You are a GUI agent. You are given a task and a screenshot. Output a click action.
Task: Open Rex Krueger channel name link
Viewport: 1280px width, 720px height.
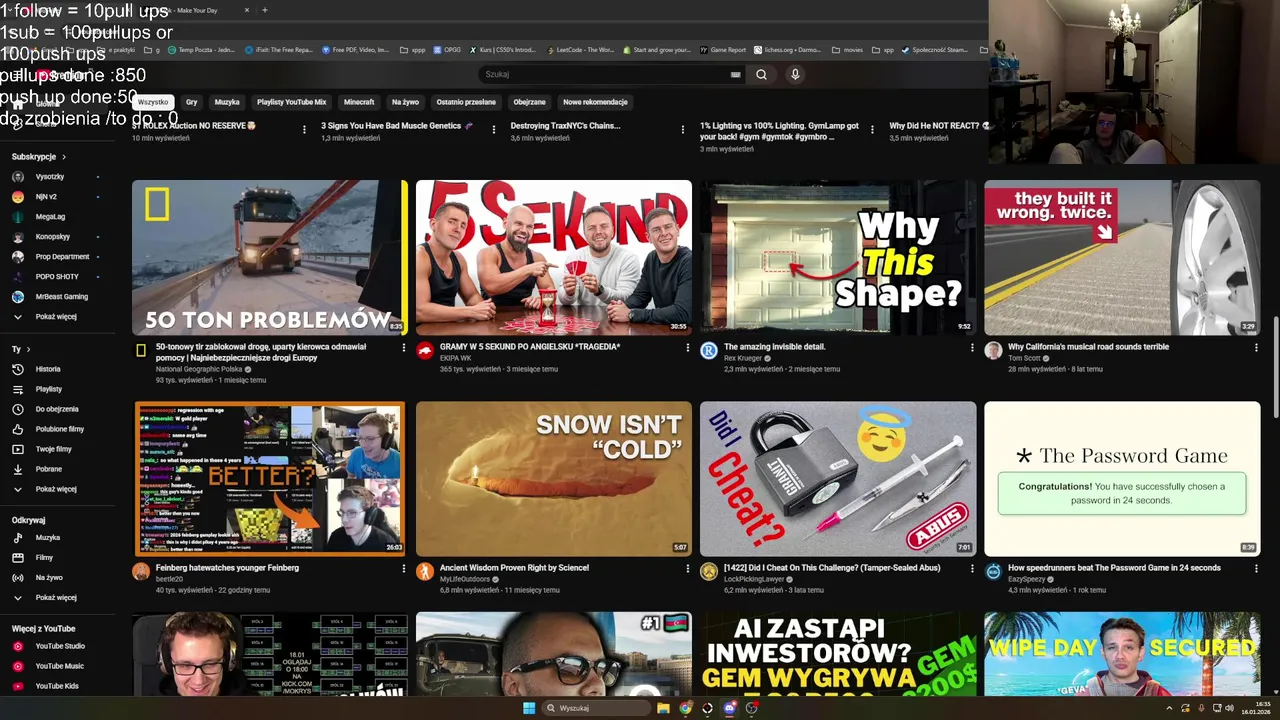[742, 358]
